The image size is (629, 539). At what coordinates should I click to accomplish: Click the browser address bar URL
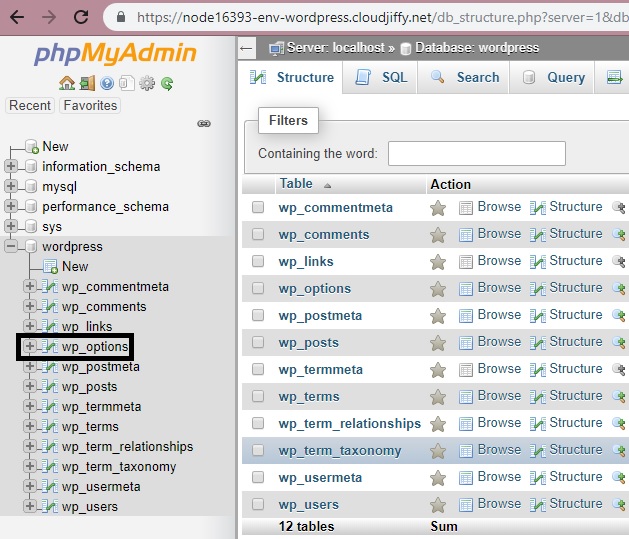(382, 17)
